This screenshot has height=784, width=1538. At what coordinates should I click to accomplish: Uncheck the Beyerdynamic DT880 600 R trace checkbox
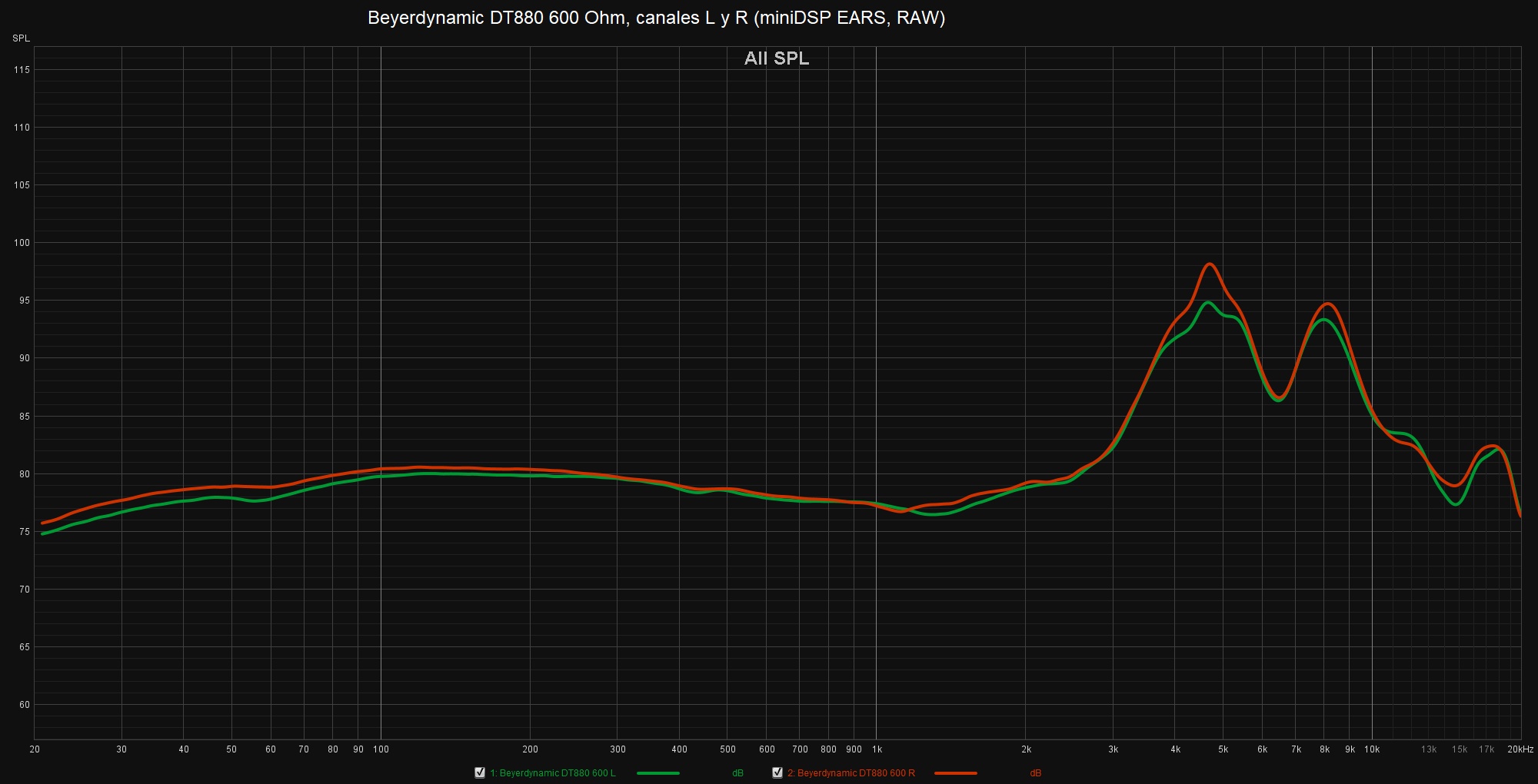click(777, 772)
